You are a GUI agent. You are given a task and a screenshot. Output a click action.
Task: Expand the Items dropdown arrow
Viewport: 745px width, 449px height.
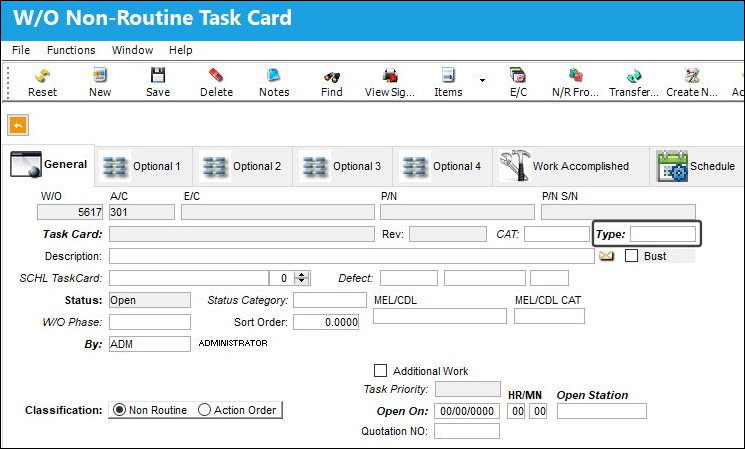pos(482,80)
